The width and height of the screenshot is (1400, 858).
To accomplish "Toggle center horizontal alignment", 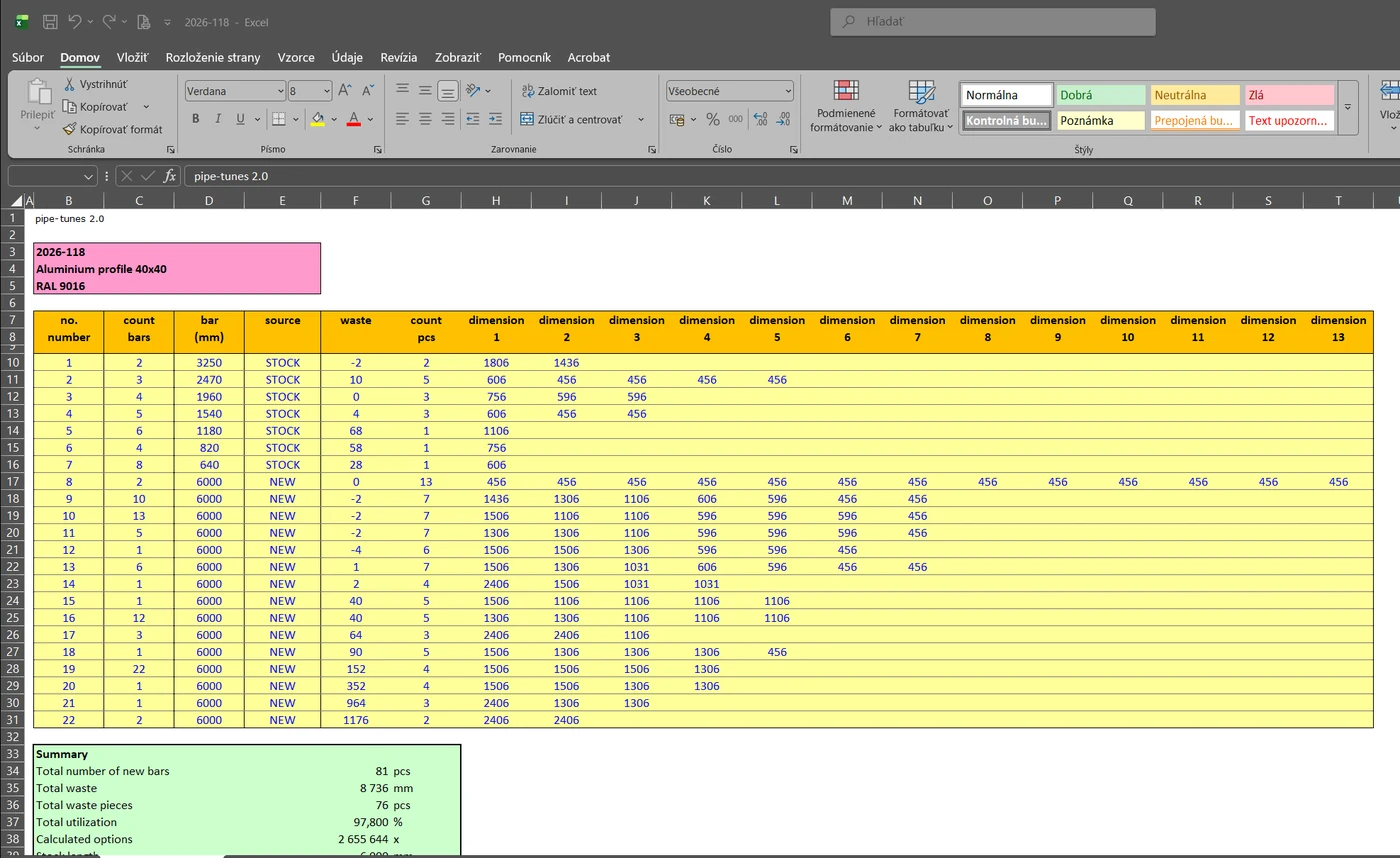I will (425, 119).
